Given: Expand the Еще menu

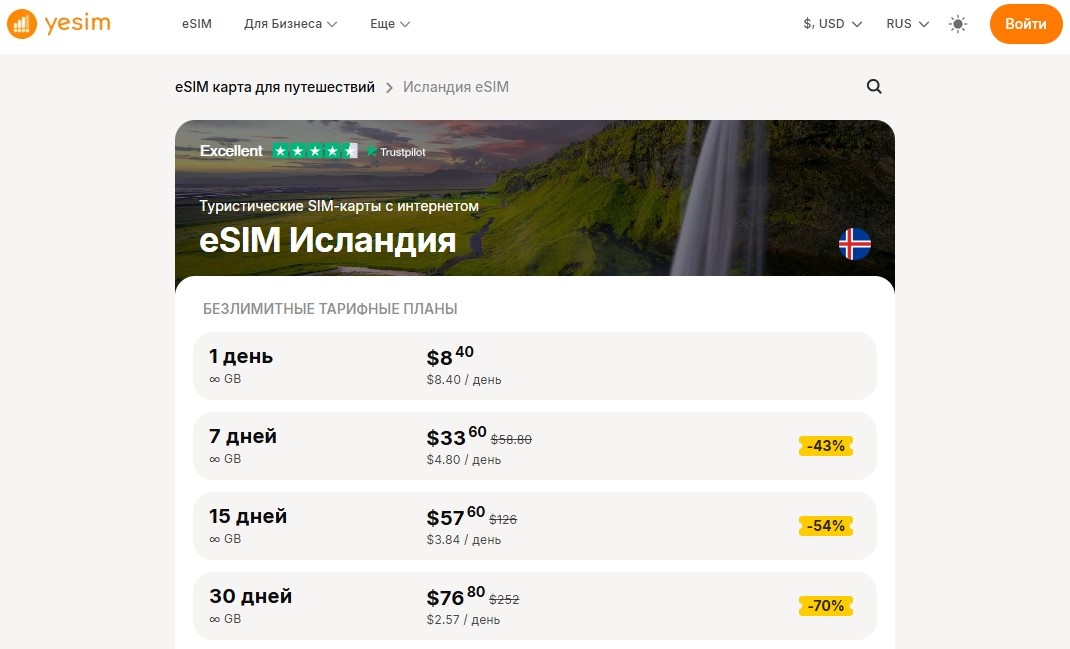Looking at the screenshot, I should pyautogui.click(x=388, y=23).
